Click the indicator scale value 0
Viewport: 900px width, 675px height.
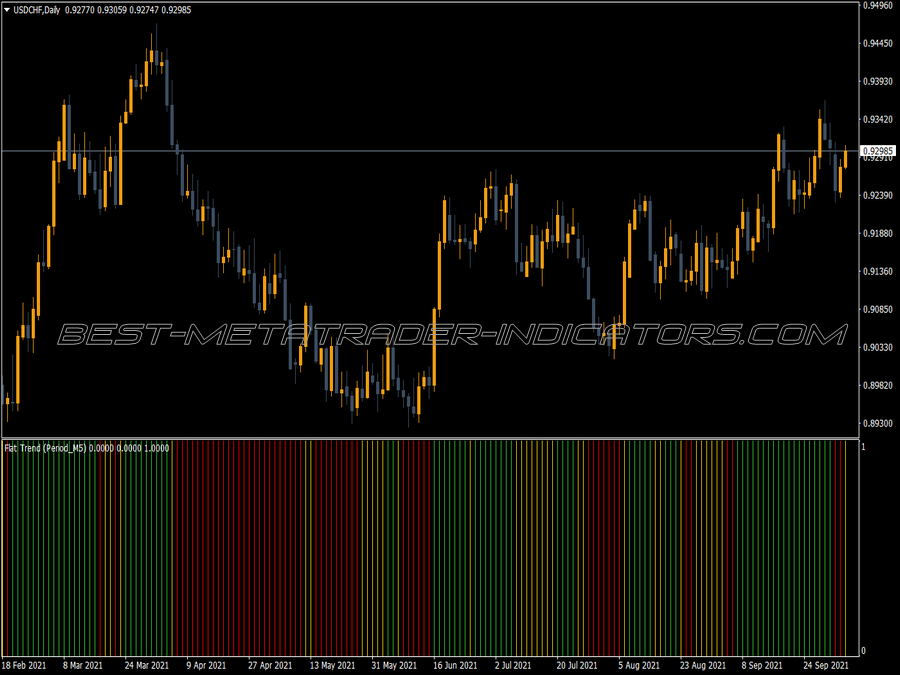click(863, 651)
